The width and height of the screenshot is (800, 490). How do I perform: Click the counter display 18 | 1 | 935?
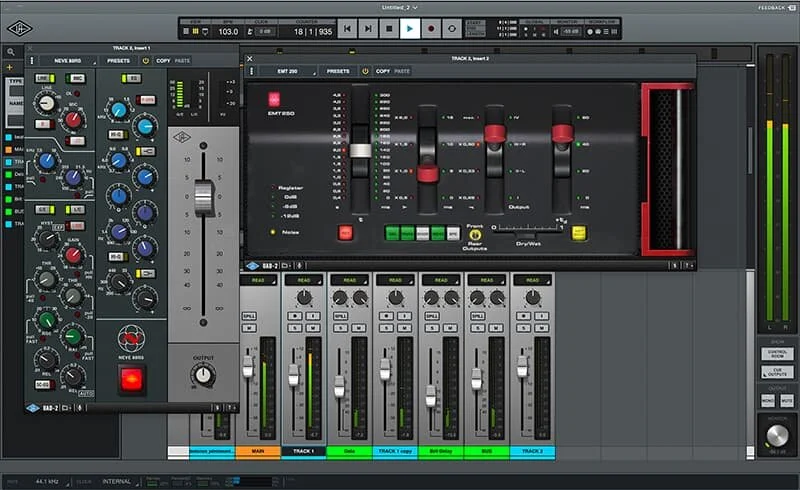(x=313, y=32)
